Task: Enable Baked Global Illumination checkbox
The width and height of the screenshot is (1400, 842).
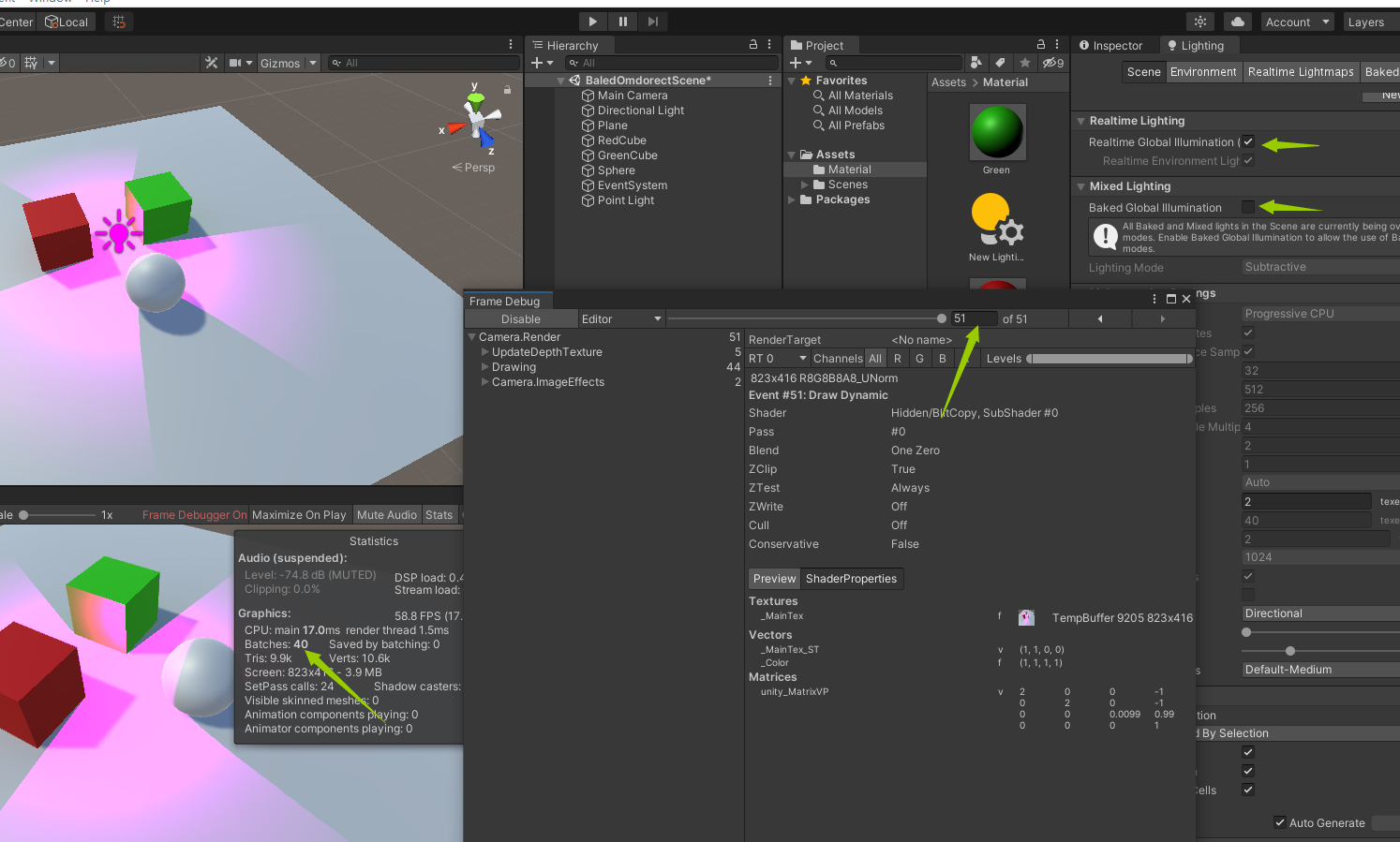Action: [1247, 207]
